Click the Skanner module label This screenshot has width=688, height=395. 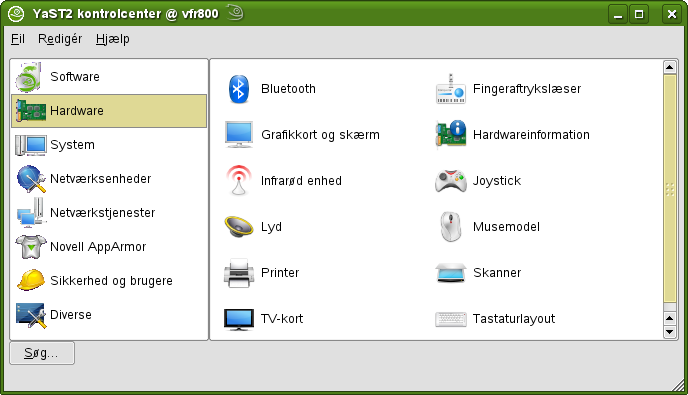[x=497, y=273]
